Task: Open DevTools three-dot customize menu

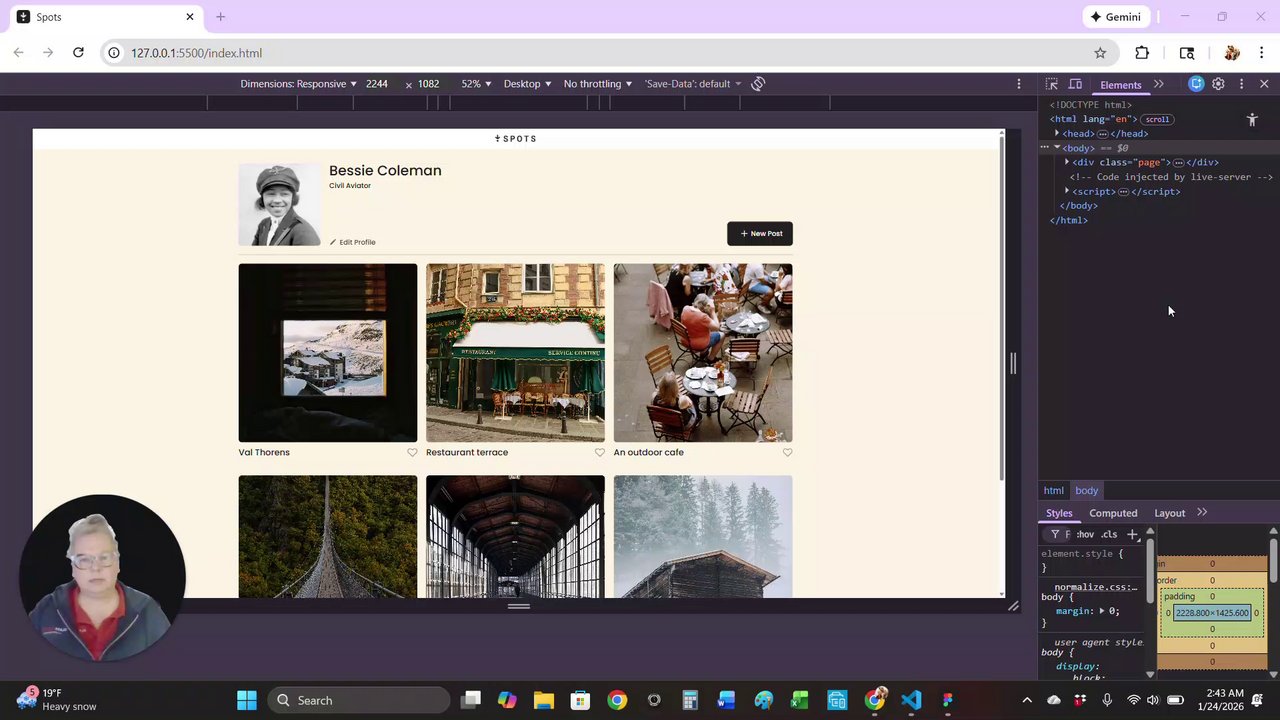Action: (x=1241, y=84)
